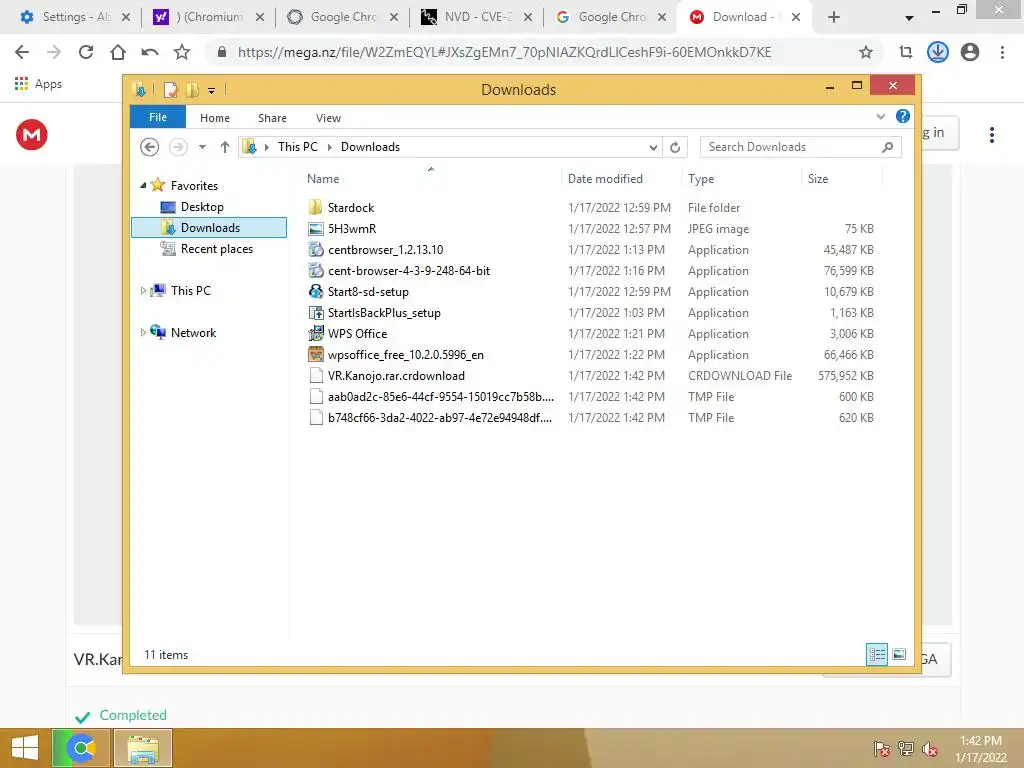The height and width of the screenshot is (768, 1024).
Task: Click New folder icon in quick access toolbar
Action: (x=192, y=90)
